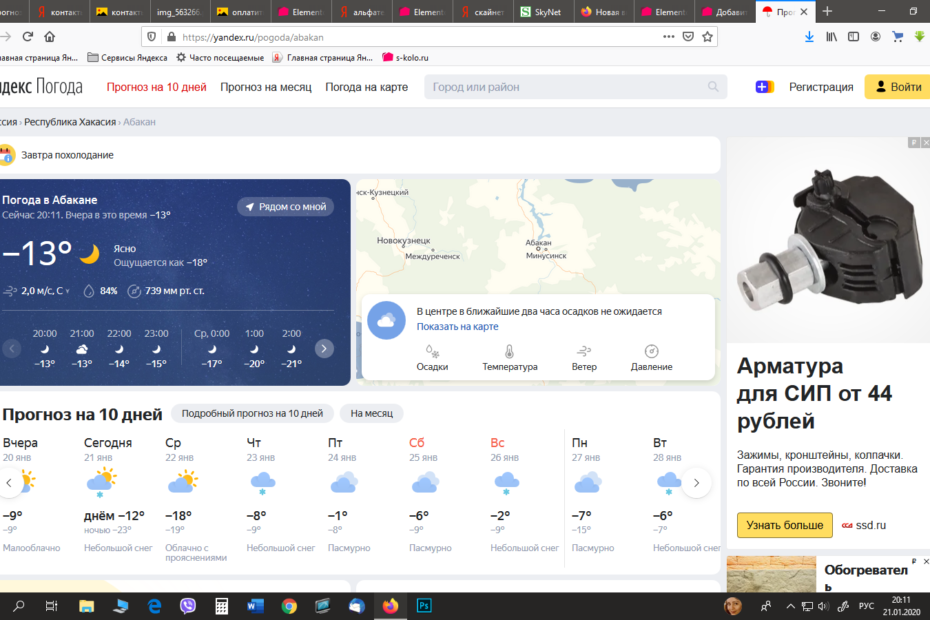Show previous days in 10-day forecast
930x620 pixels.
point(9,483)
